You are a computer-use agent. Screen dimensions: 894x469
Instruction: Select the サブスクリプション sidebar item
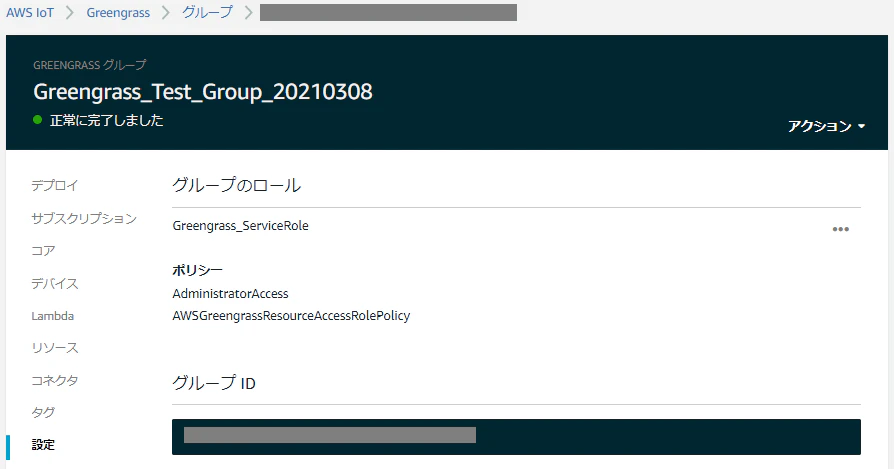84,218
